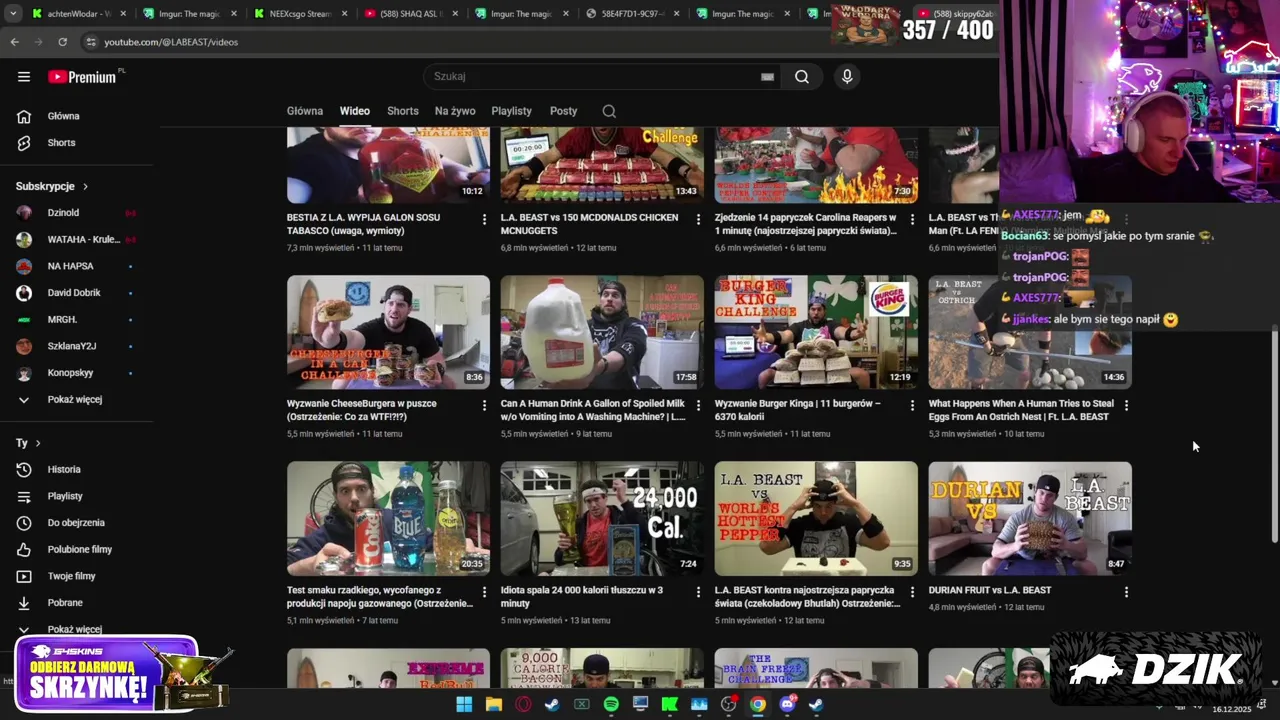Expand the Subskrypcje section arrow
Image resolution: width=1280 pixels, height=720 pixels.
click(x=85, y=186)
